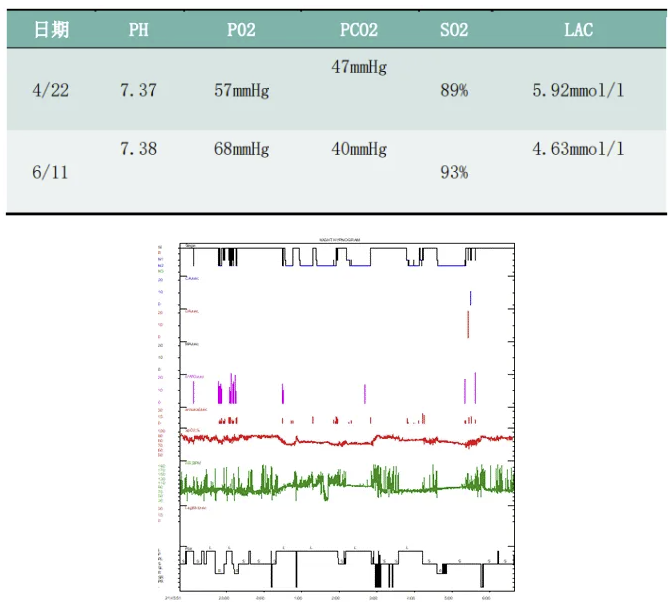Screen dimensions: 671x605
Task: Select the 6/11 date cell
Action: (x=50, y=172)
